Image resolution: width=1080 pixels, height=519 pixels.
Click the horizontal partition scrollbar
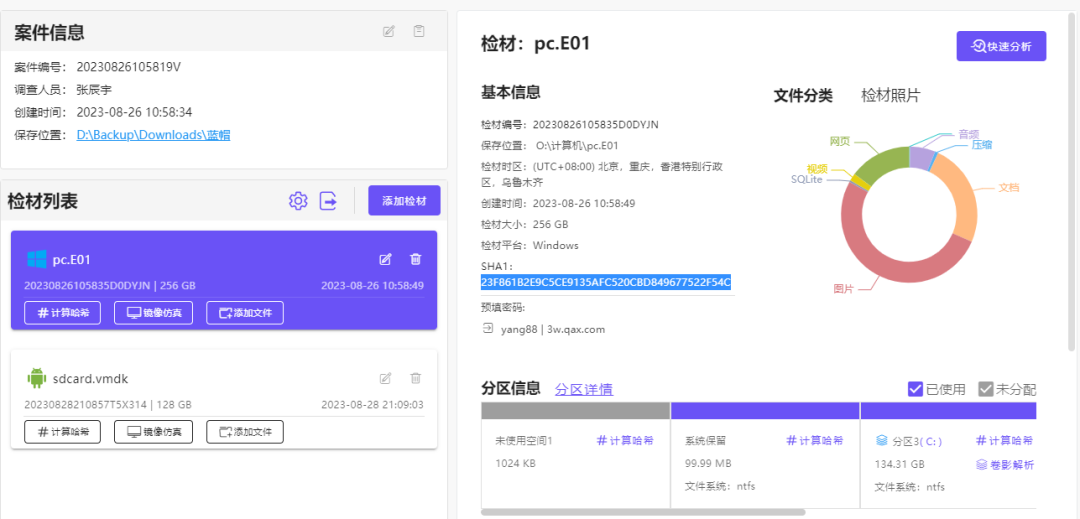point(643,512)
